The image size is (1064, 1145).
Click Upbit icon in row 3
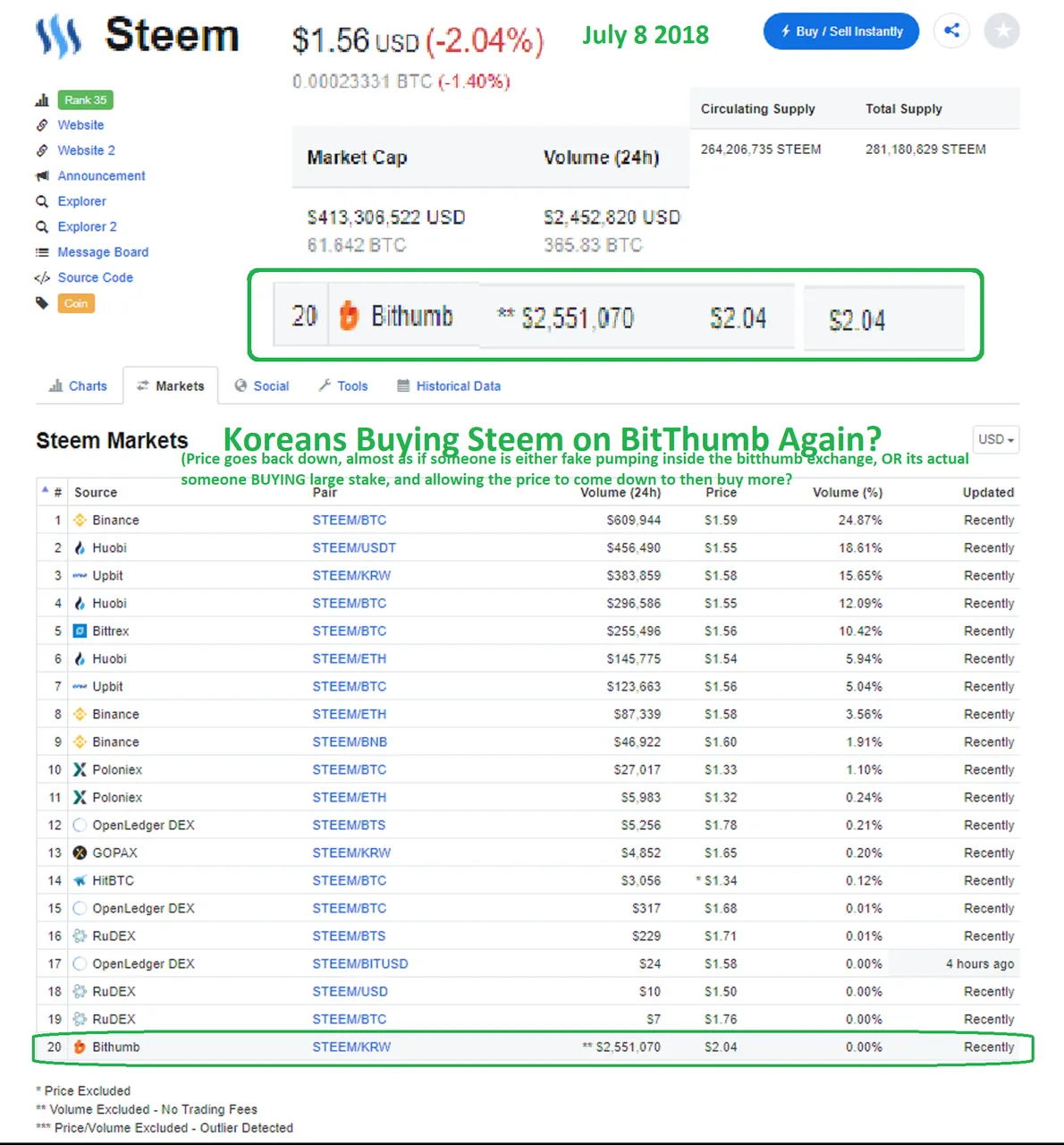point(80,575)
